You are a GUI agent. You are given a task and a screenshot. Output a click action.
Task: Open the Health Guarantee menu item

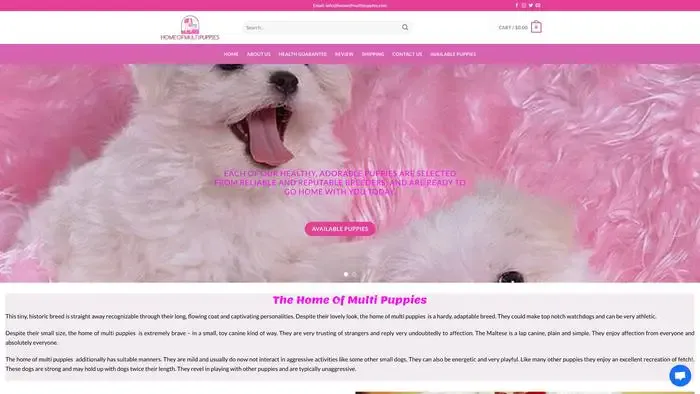point(303,54)
